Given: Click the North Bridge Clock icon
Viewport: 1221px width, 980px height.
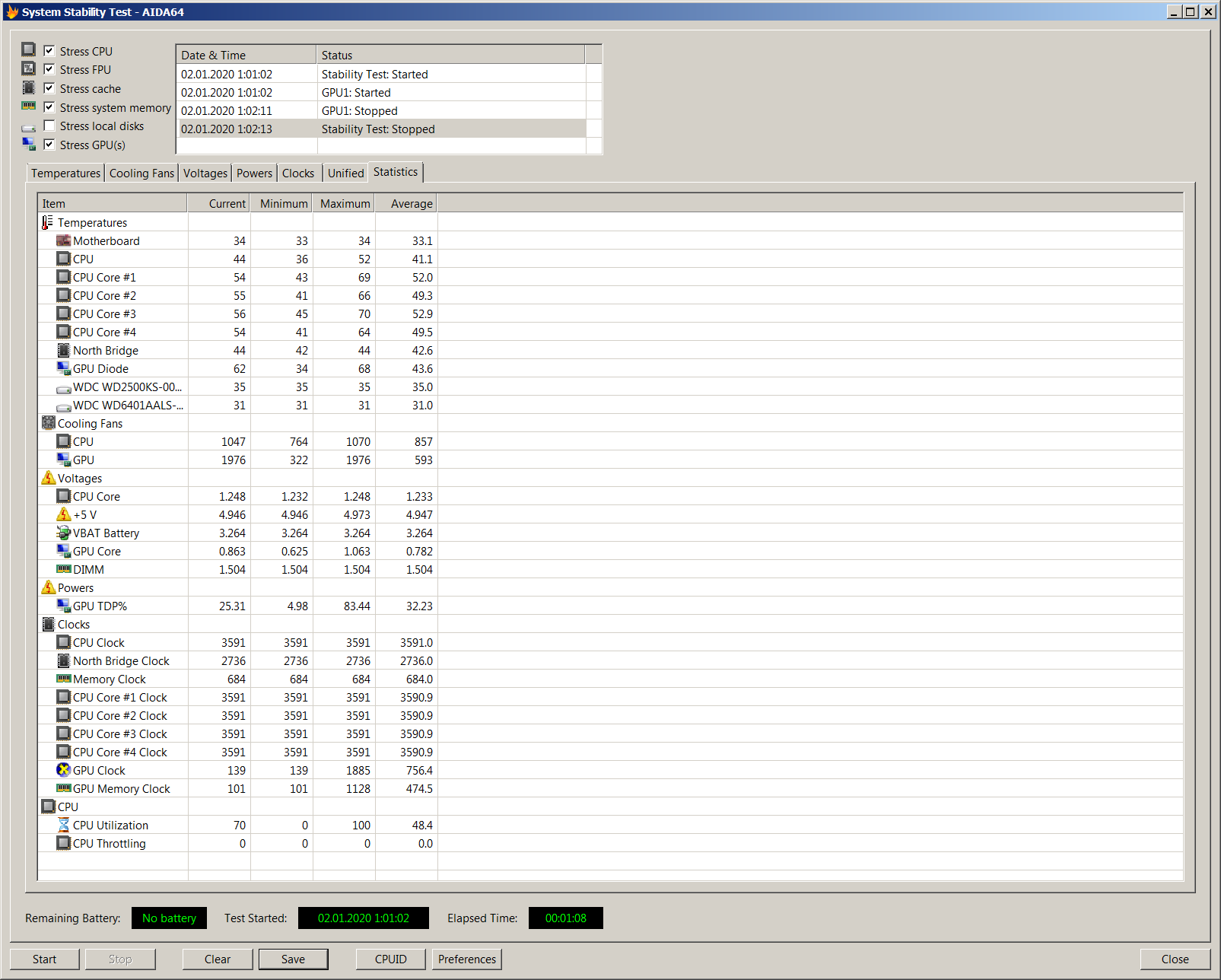Looking at the screenshot, I should [64, 660].
